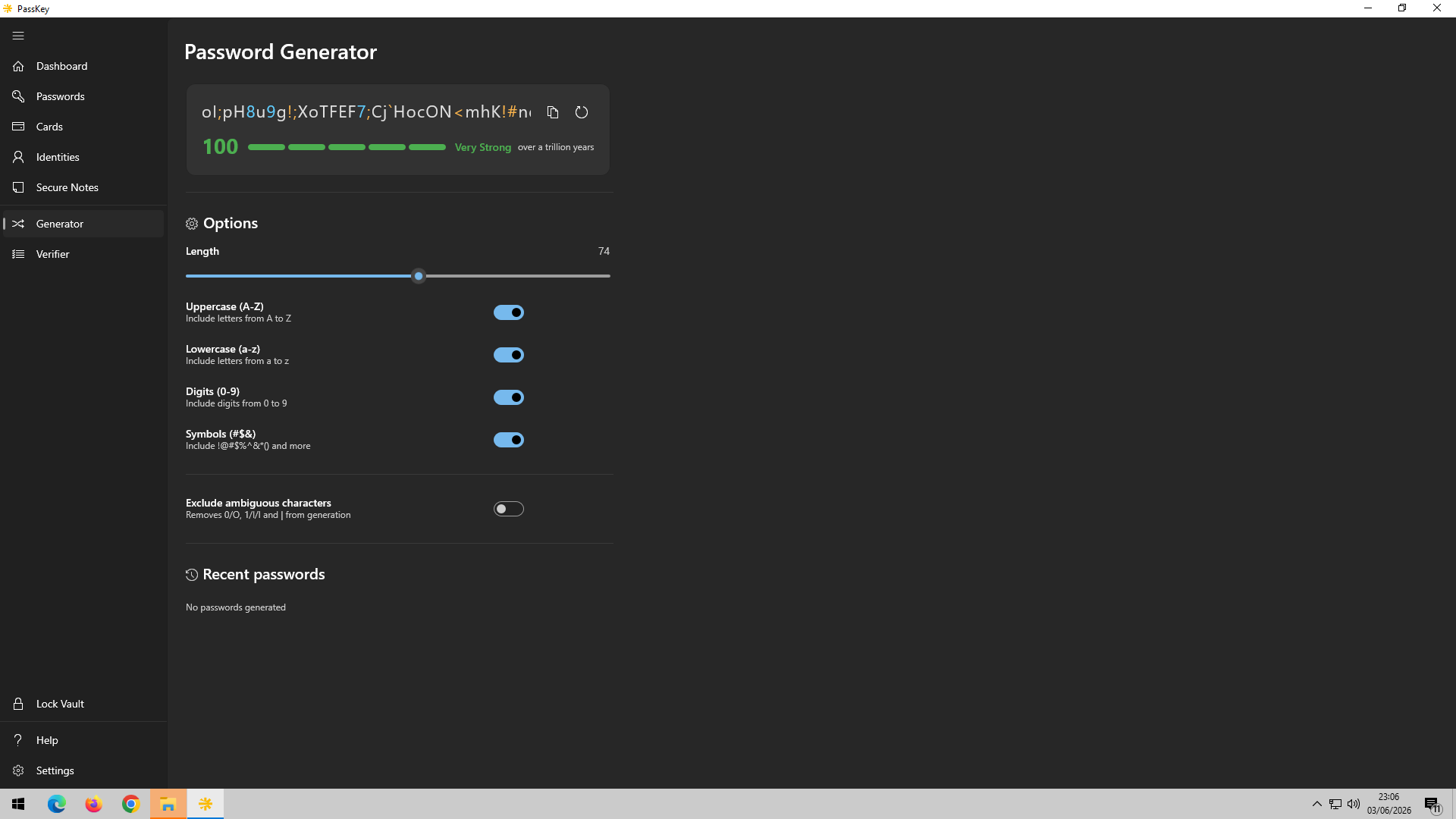
Task: Lock the vault
Action: pos(83,704)
